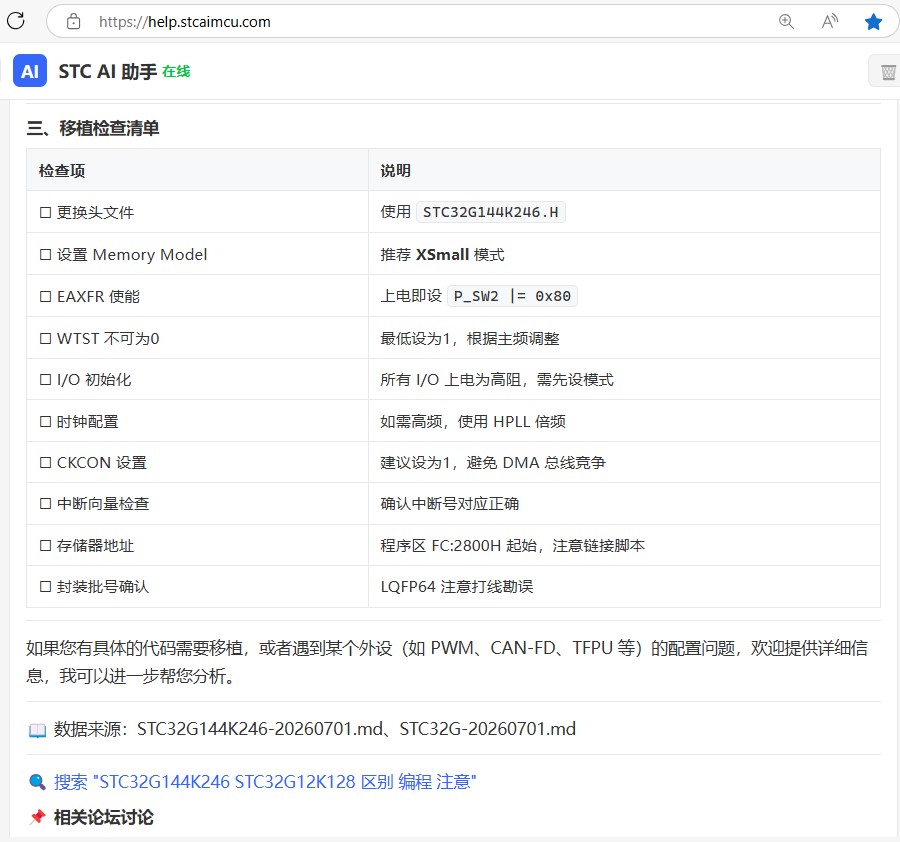Select the P_SW2 |= 0x80 code snippet
The width and height of the screenshot is (900, 842).
(512, 296)
